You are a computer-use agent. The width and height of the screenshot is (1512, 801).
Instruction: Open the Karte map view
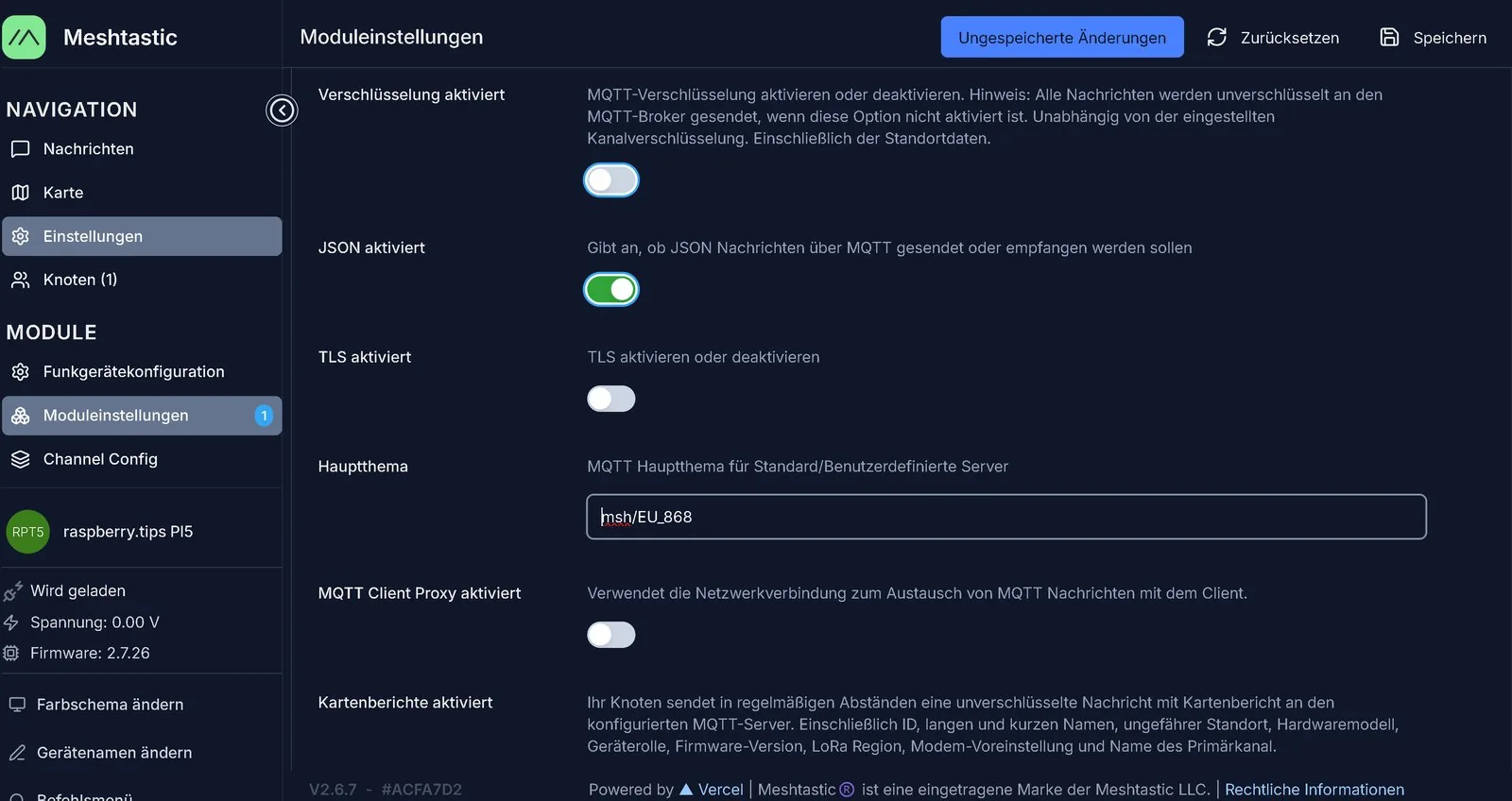(x=142, y=193)
